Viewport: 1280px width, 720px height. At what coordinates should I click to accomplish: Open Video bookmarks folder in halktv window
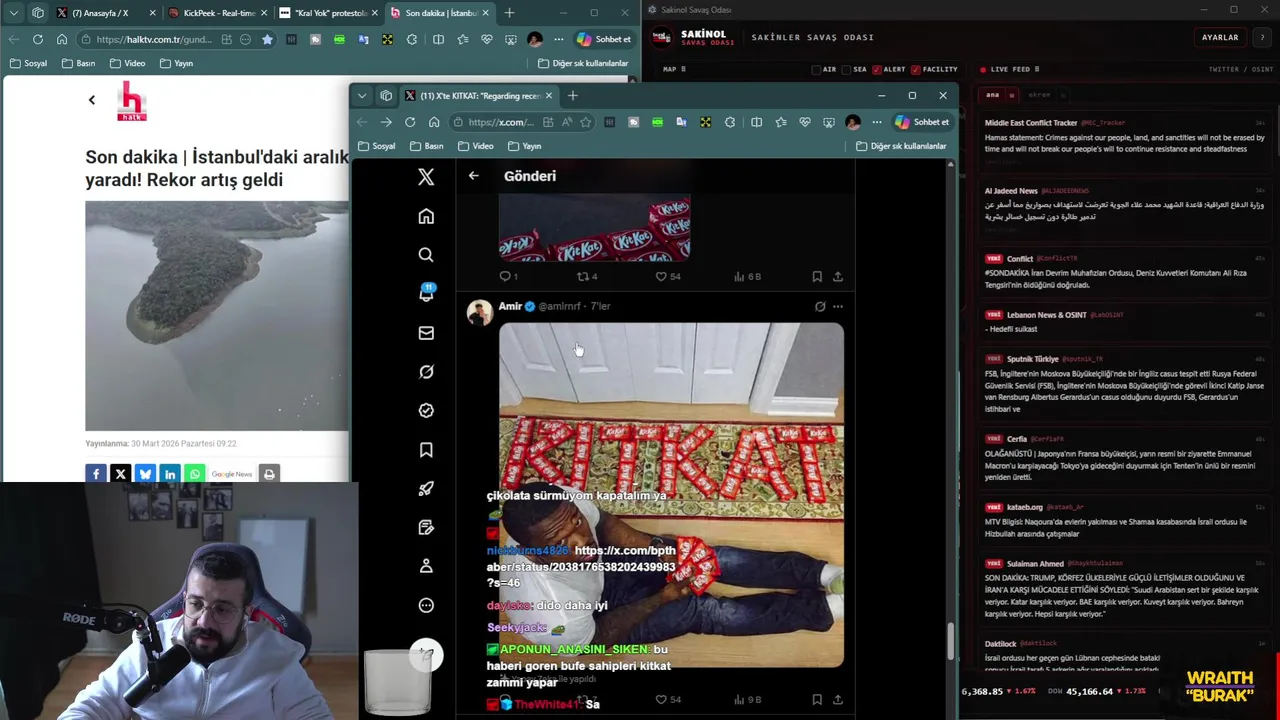point(127,63)
